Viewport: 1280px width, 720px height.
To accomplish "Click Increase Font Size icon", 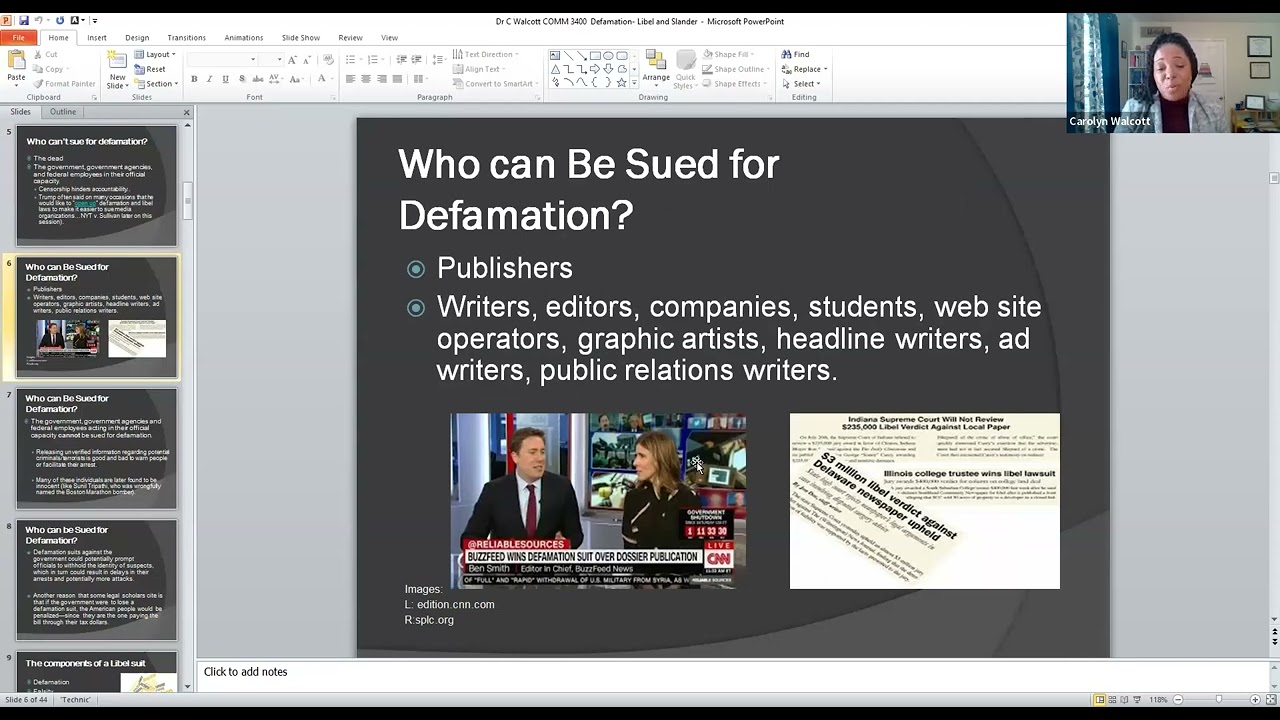I will pyautogui.click(x=292, y=60).
